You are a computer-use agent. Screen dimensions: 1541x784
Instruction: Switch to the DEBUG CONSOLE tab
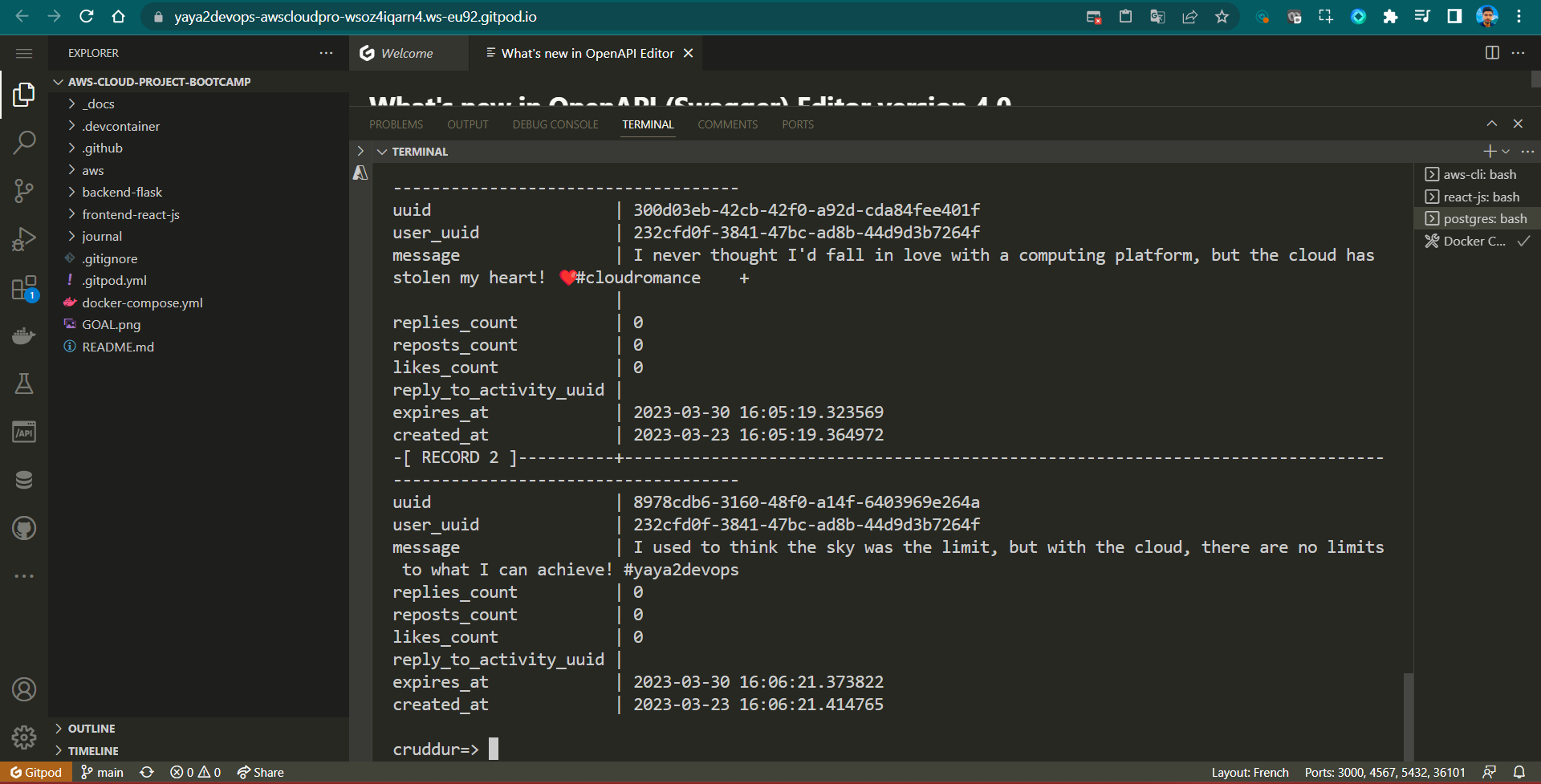(555, 124)
